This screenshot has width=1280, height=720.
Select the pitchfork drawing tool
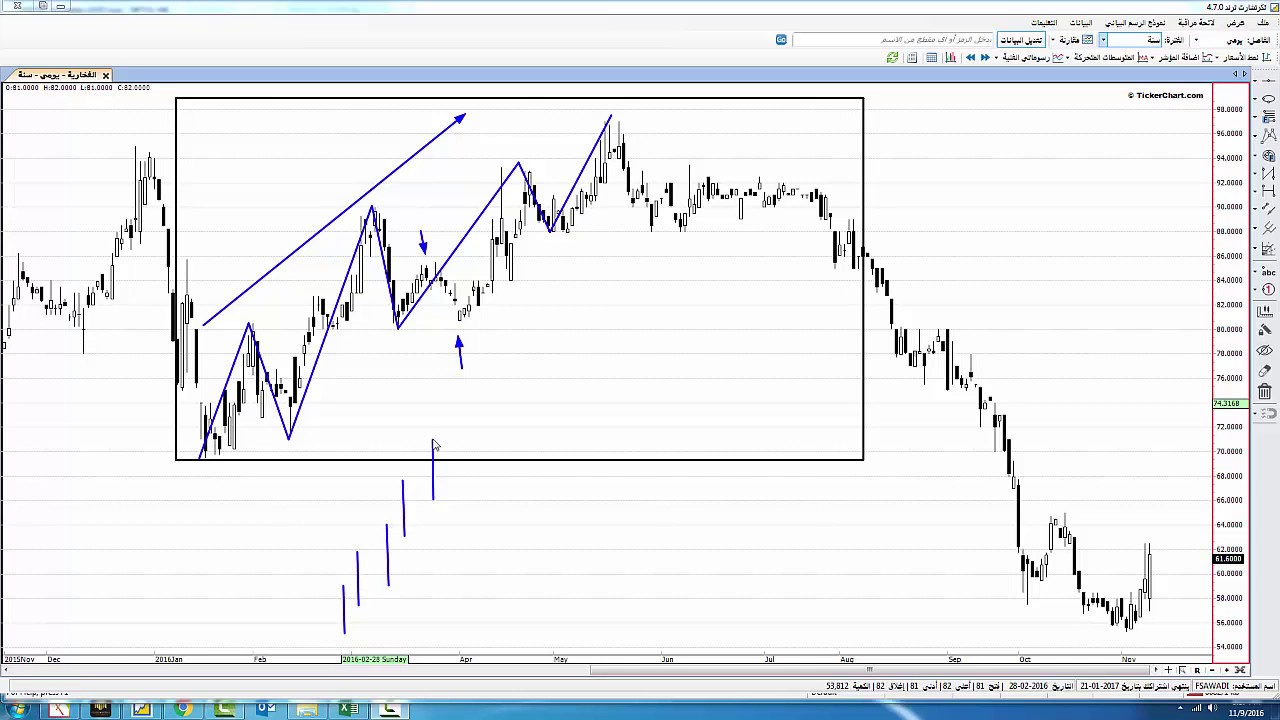pos(1267,228)
